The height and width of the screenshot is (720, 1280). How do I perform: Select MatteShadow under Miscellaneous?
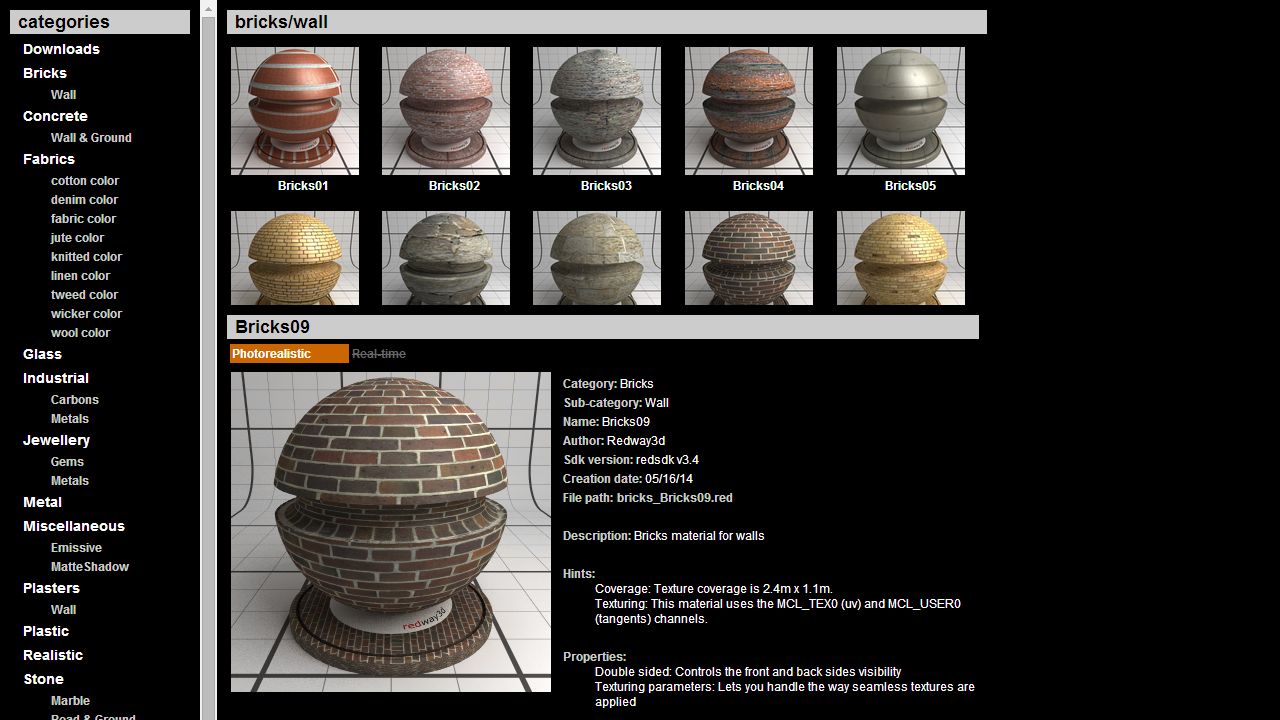tap(90, 567)
